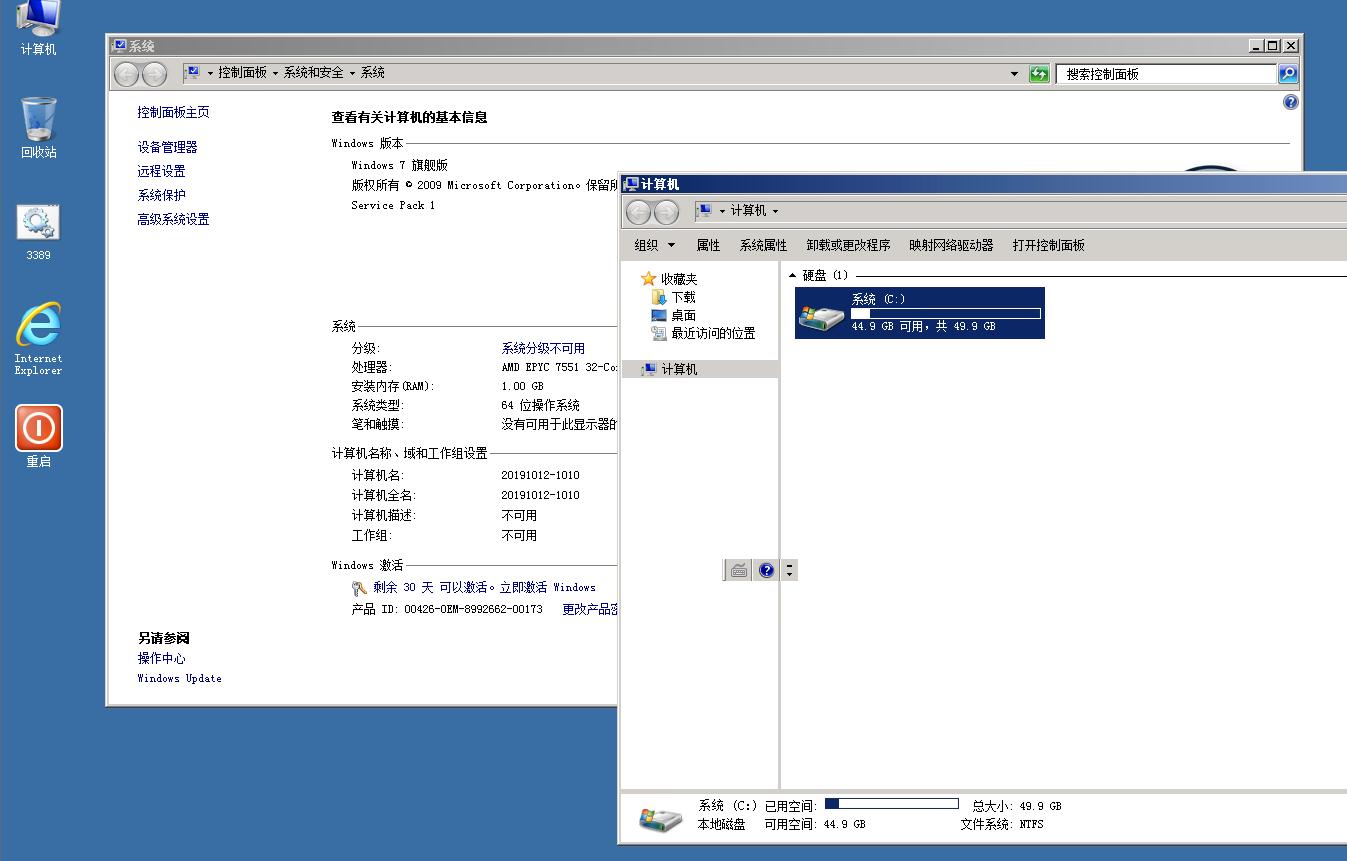Go forward in the 系统 window
This screenshot has height=861, width=1347.
[154, 73]
